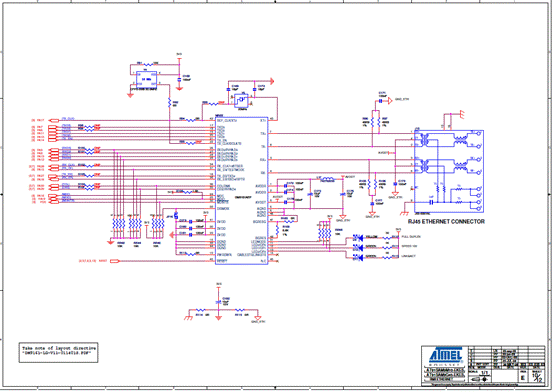Select the 50 MHz oscillator symbol

[146, 79]
